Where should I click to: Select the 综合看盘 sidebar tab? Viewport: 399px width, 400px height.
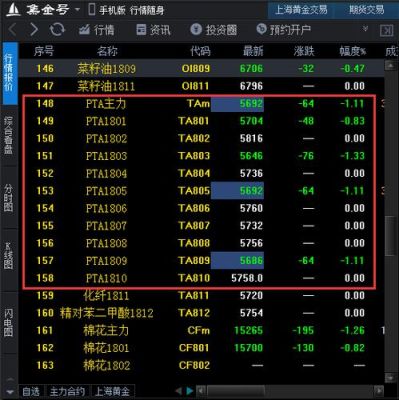pyautogui.click(x=9, y=135)
